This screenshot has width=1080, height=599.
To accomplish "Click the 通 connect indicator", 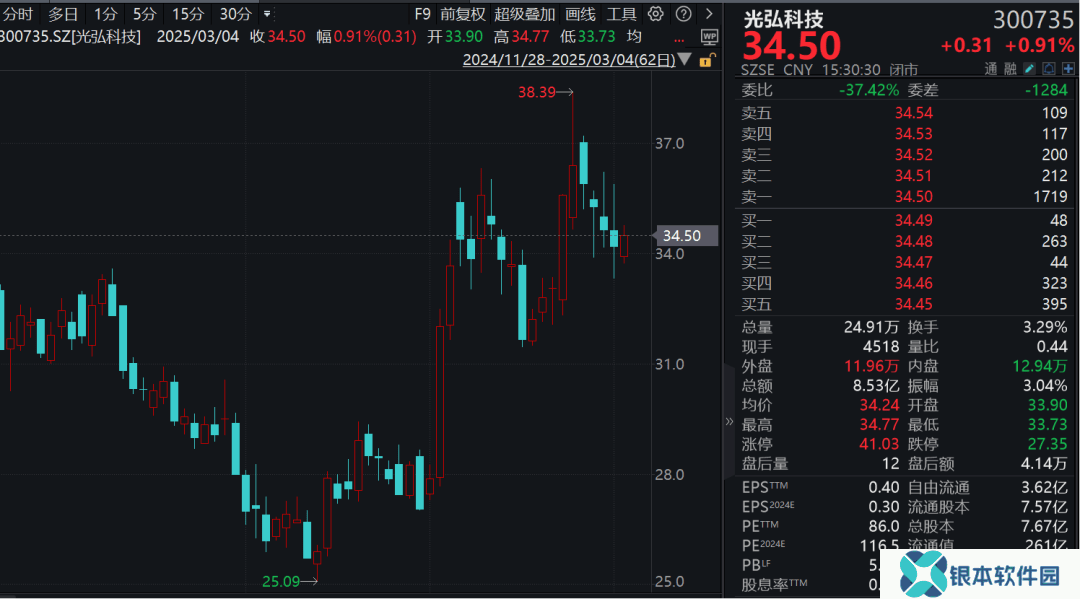I will [x=990, y=69].
